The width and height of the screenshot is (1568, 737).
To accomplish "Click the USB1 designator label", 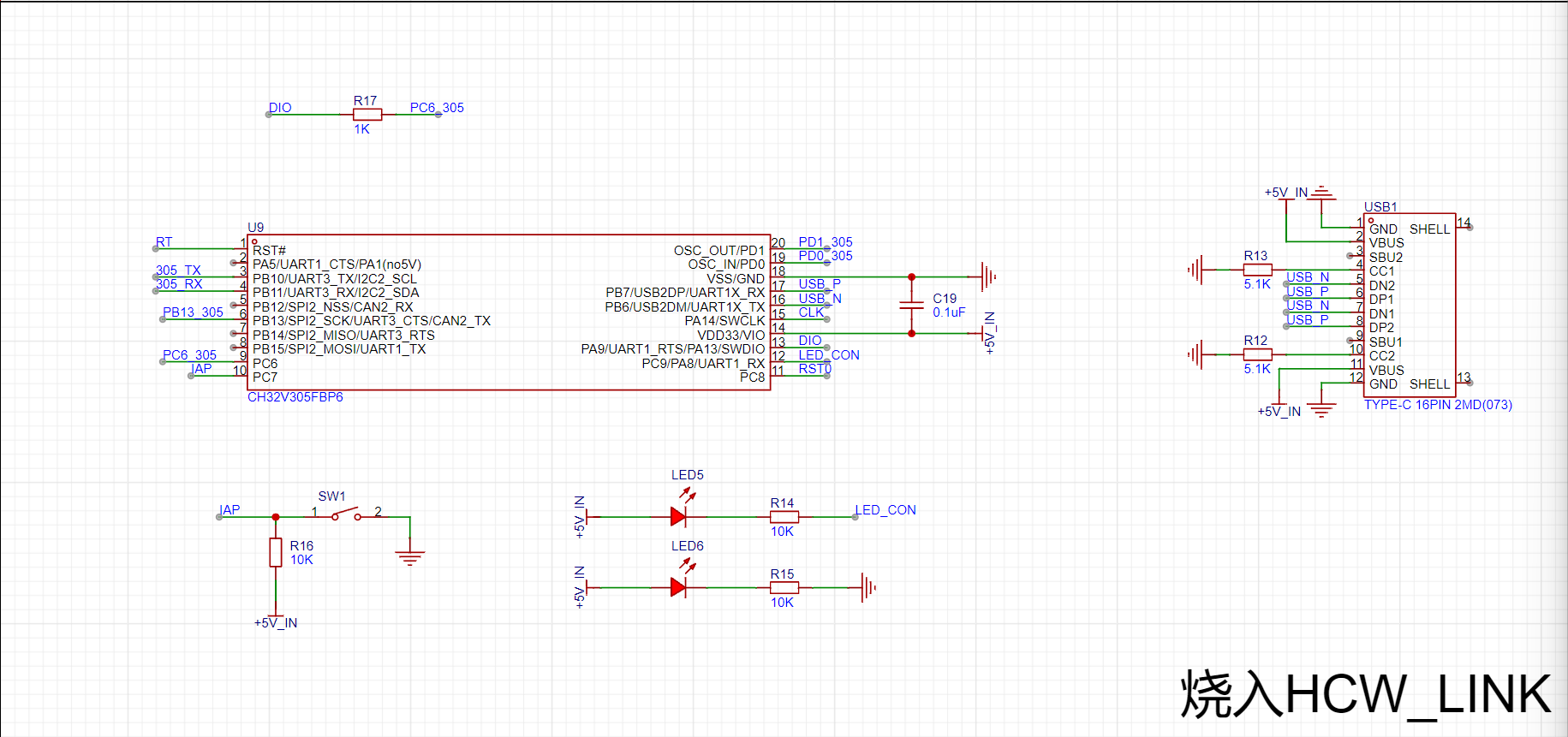I will click(1380, 207).
